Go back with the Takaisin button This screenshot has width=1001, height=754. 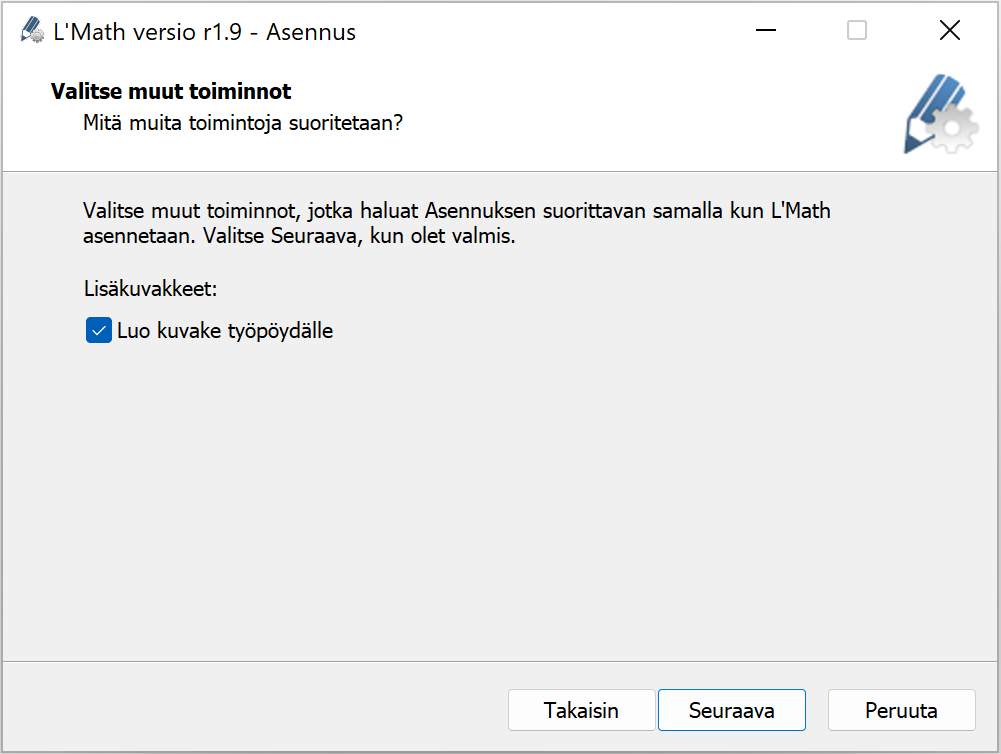pos(581,710)
